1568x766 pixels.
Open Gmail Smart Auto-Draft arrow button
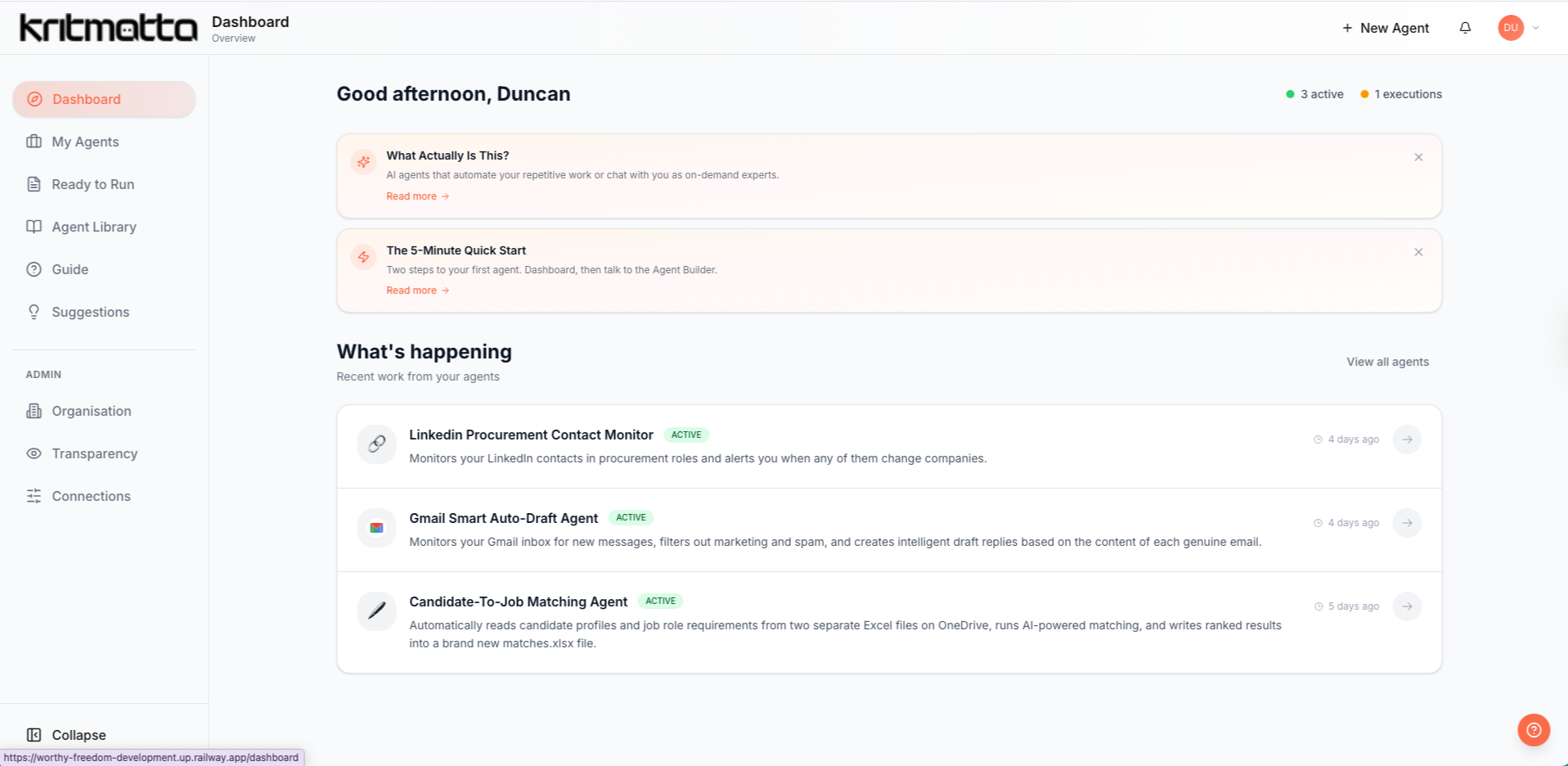(1407, 523)
